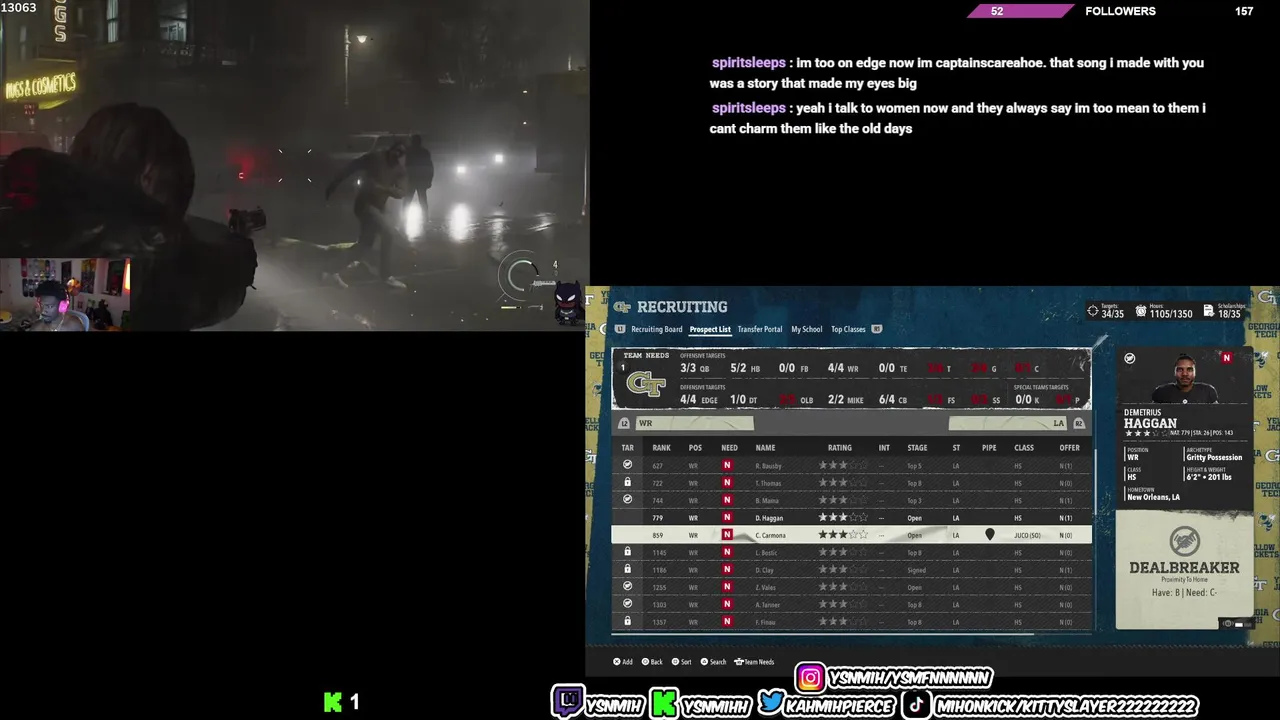Click the Scholarships document icon
Screen dimensions: 1280x720
[1209, 312]
